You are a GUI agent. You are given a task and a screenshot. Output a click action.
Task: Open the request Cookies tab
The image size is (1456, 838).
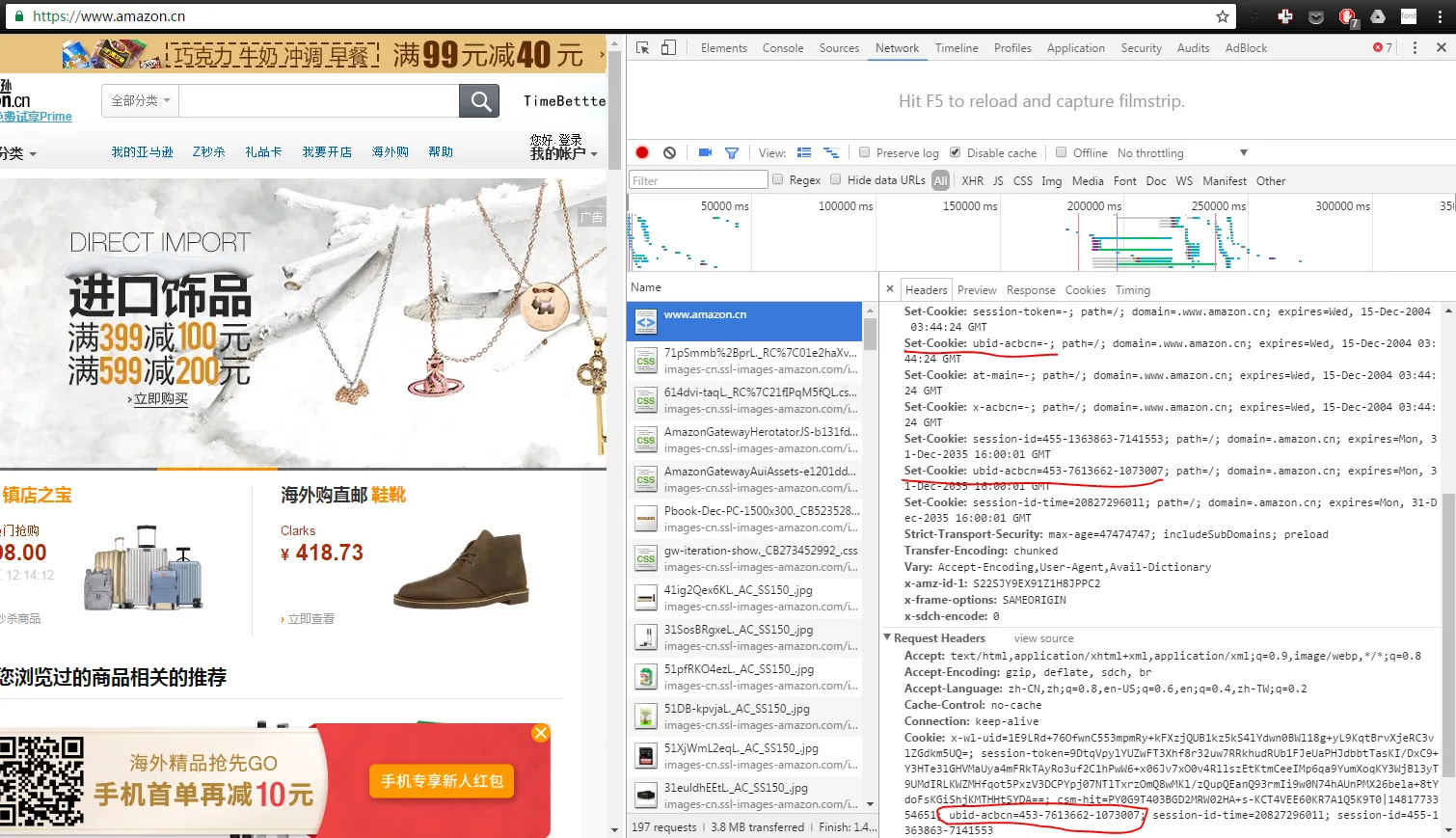click(x=1085, y=289)
